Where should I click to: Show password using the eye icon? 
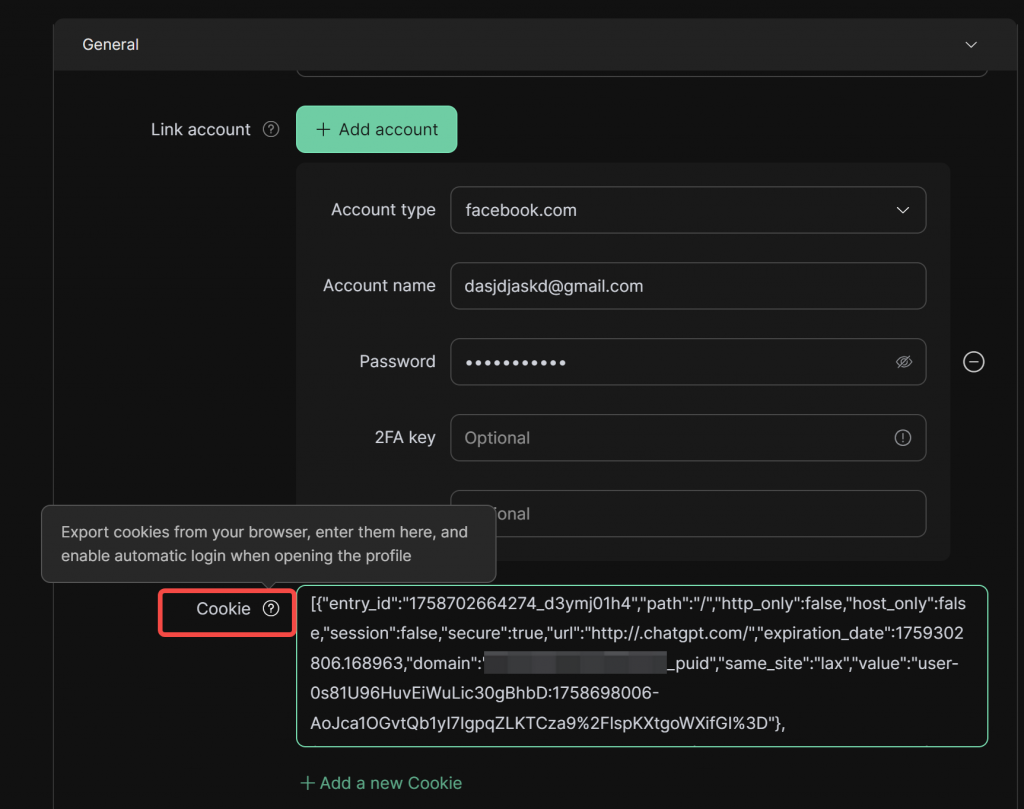(x=904, y=362)
